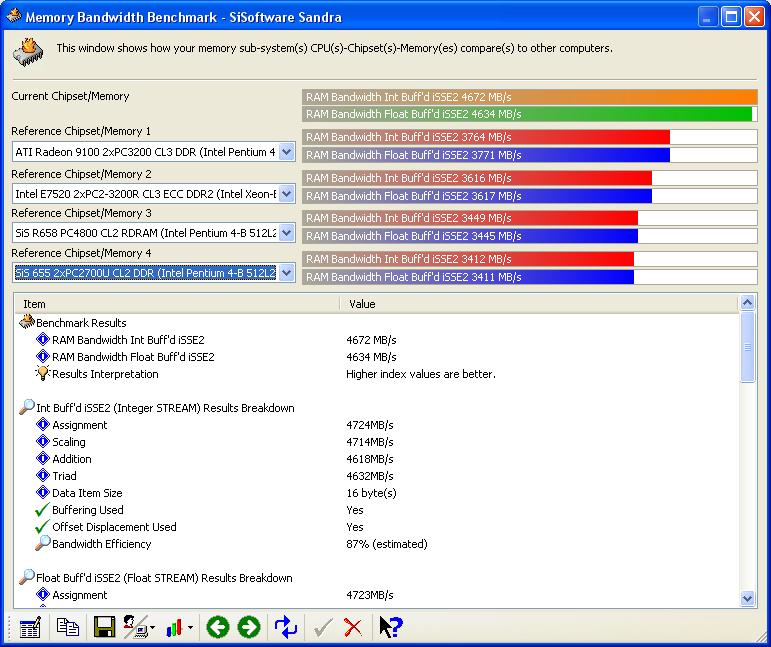
Task: Click the grey checkmark OK icon
Action: click(323, 628)
